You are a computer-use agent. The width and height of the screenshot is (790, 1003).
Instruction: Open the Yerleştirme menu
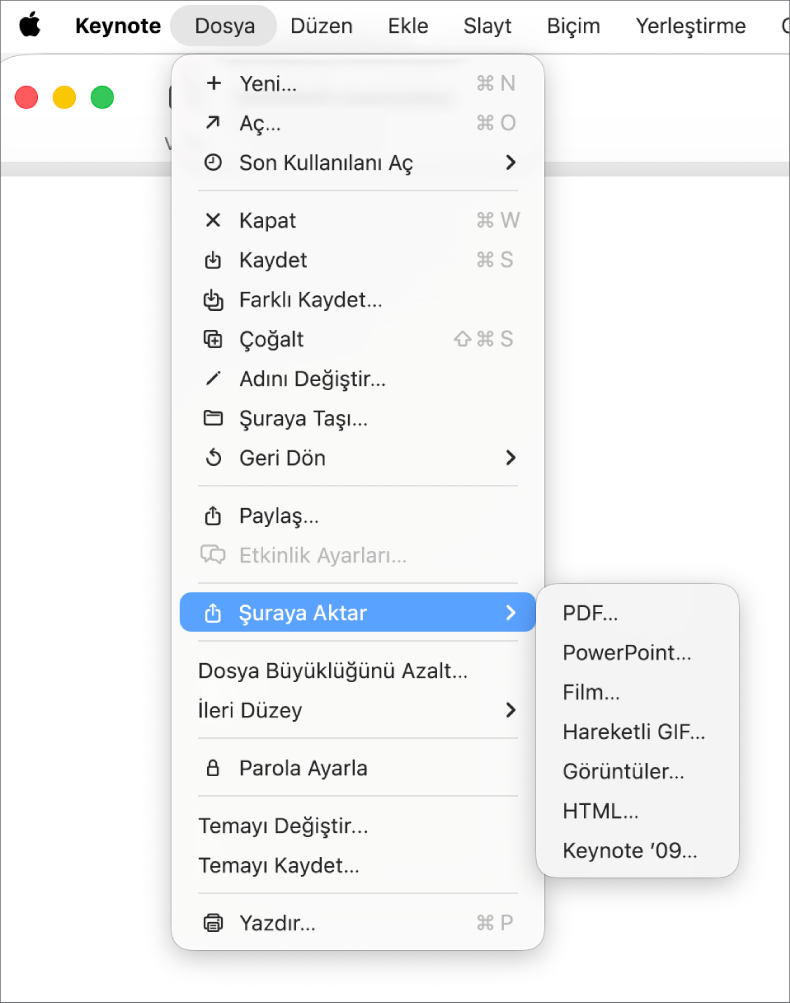point(691,26)
